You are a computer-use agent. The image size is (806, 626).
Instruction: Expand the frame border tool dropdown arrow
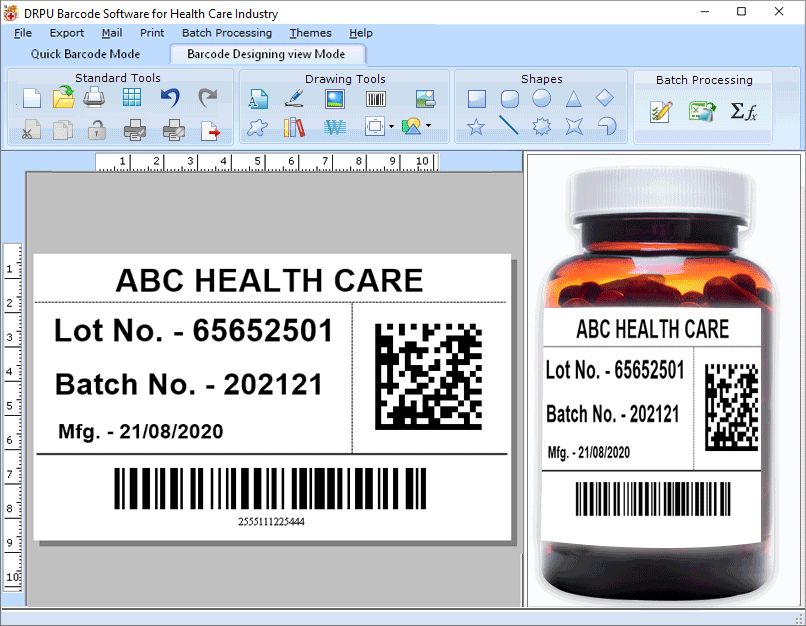pyautogui.click(x=392, y=126)
